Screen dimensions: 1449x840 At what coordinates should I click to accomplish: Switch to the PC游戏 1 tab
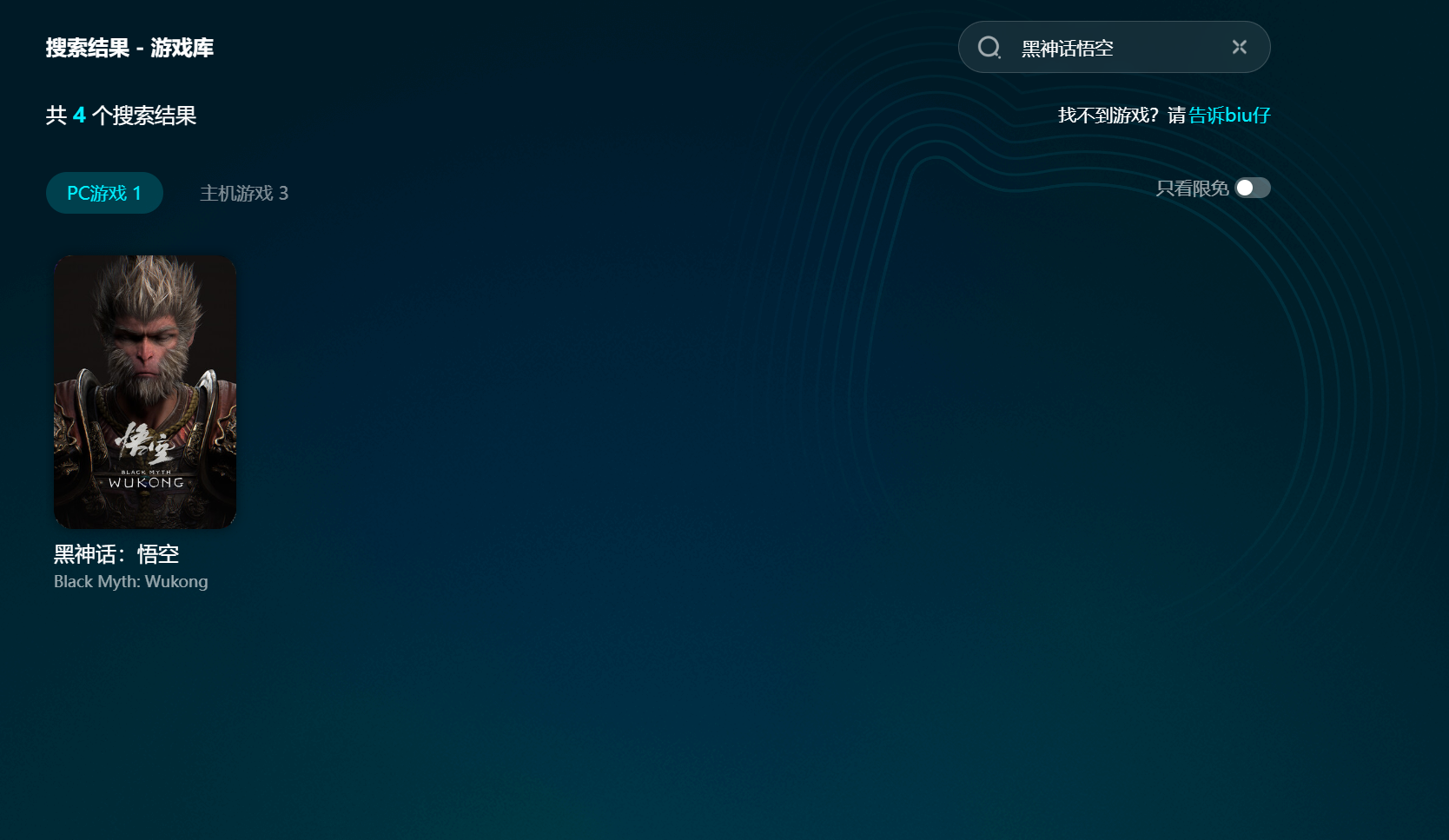coord(104,193)
